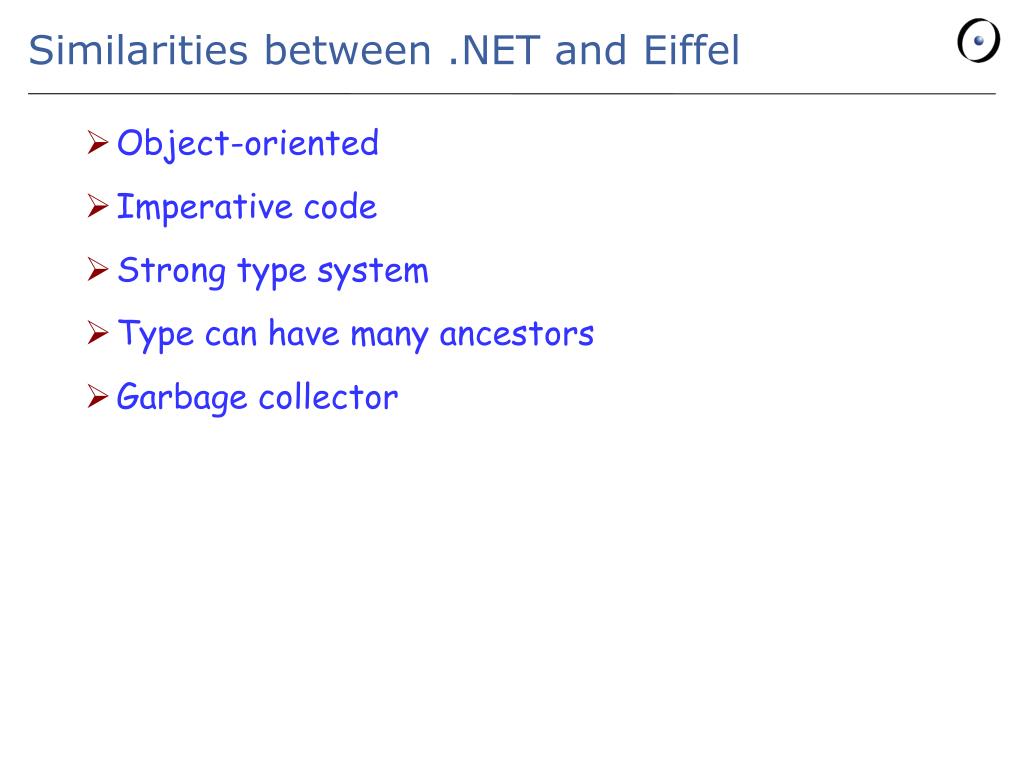Click the word many in the fourth bullet
Screen dimensions: 1024x768
(389, 336)
